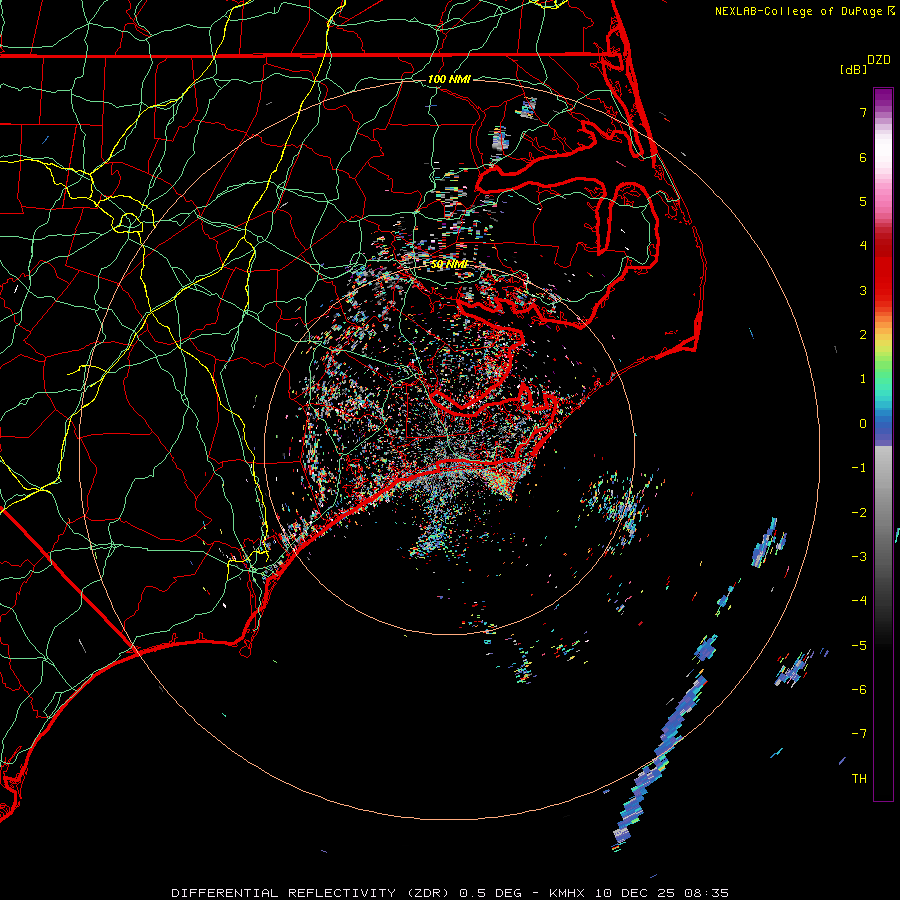
Task: Click the 6 value on color scale
Action: coord(863,157)
